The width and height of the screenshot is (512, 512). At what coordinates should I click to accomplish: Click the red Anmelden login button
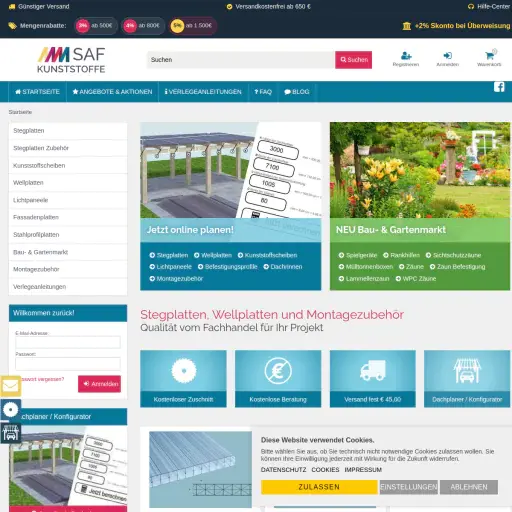coord(100,384)
